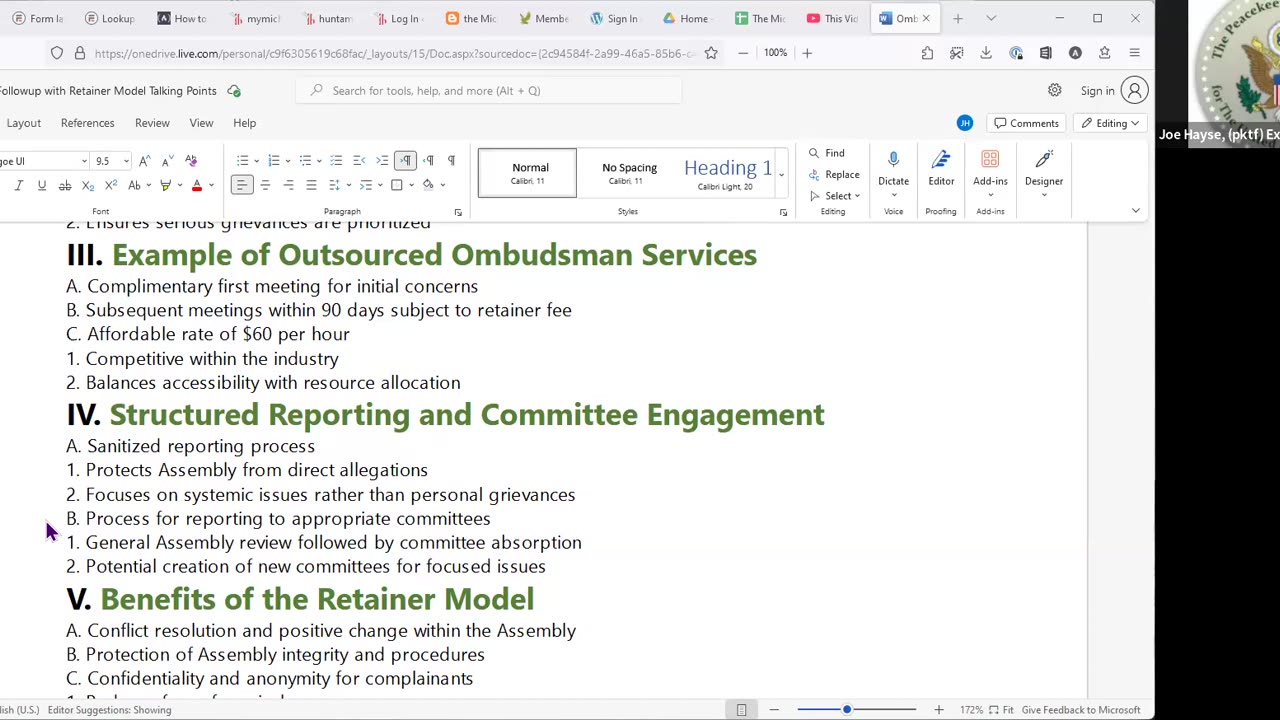Screen dimensions: 1280x720
Task: Open Word settings gear
Action: 1054,91
